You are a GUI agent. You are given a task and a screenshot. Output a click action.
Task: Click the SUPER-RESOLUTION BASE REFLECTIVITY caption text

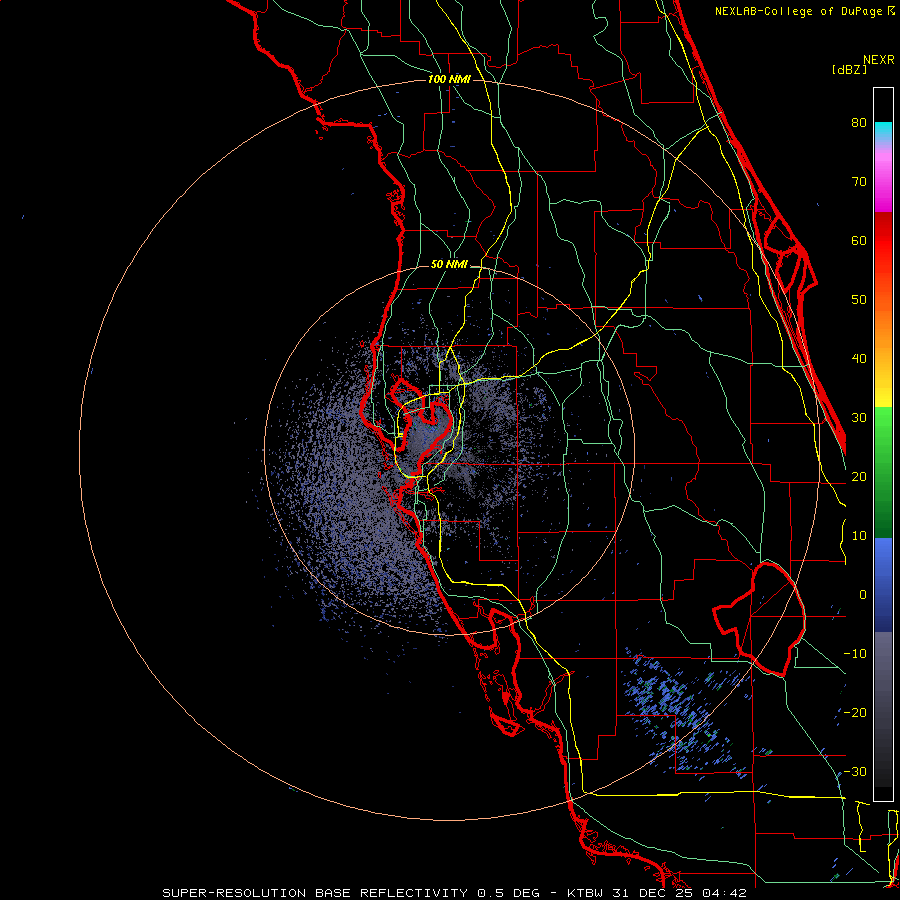click(314, 893)
